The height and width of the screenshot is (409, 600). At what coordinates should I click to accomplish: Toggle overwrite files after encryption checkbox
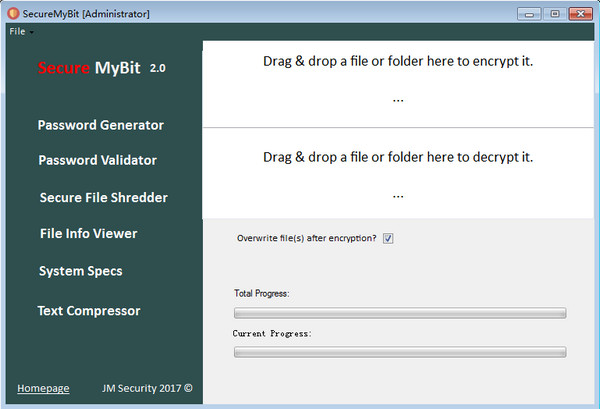388,238
